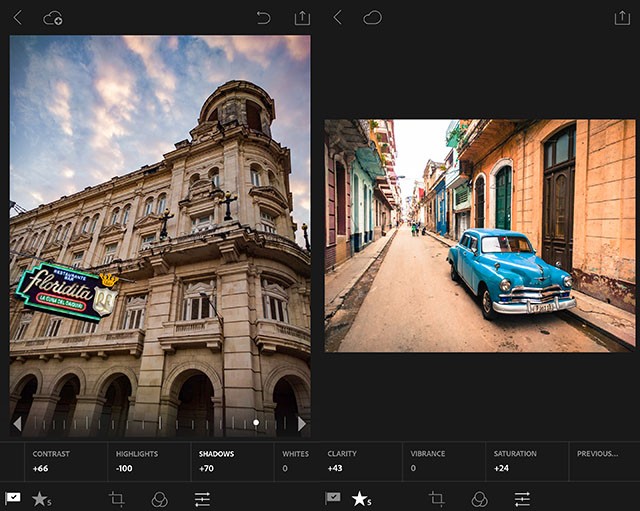The width and height of the screenshot is (640, 511).
Task: Select the Contrast adjustment
Action: 50,461
